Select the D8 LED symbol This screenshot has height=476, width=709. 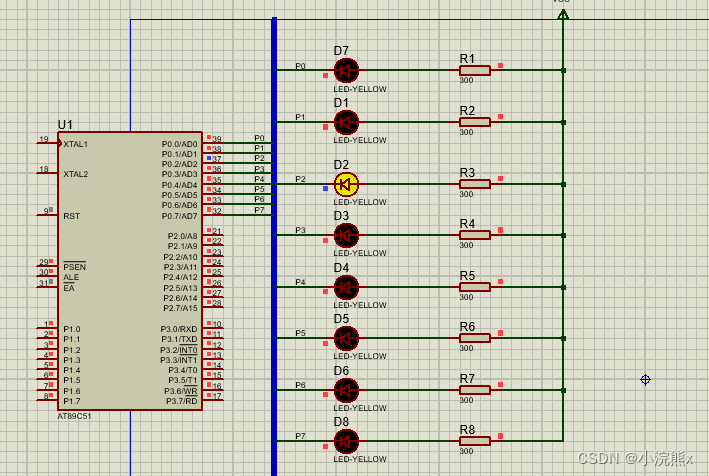pyautogui.click(x=346, y=441)
